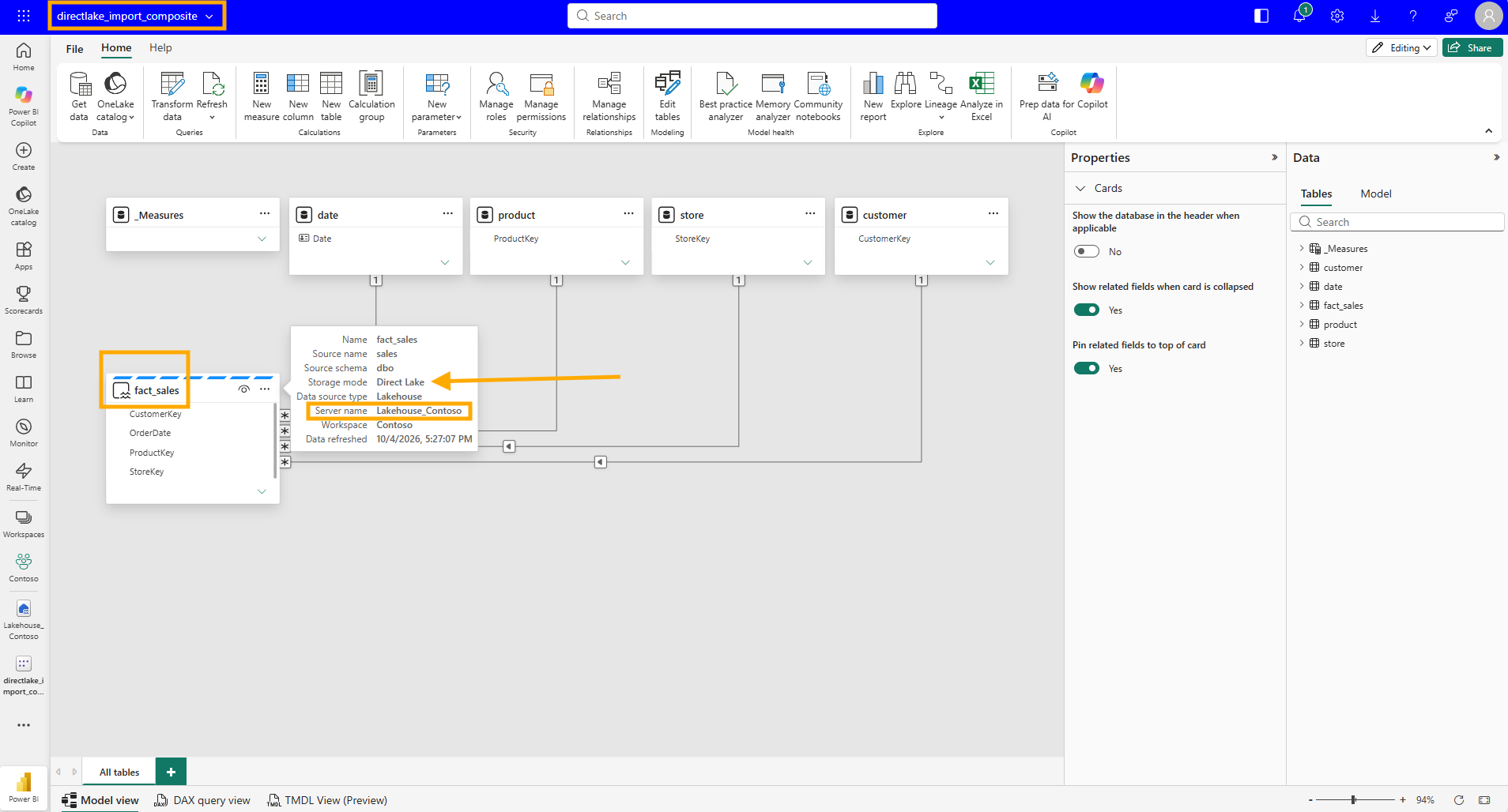Screen dimensions: 1508x812
Task: Toggle fact_sales table visibility eye icon
Action: coord(244,389)
